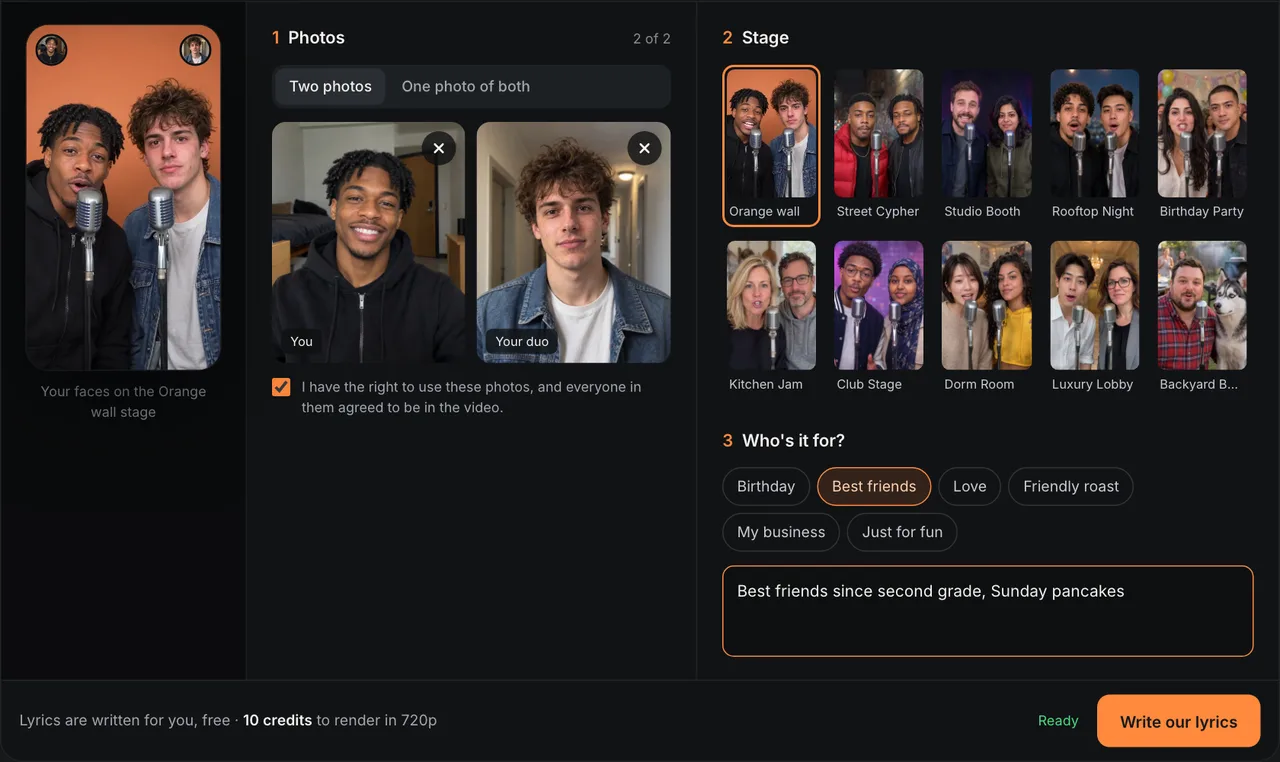Click the 'Who's it for?' heading
This screenshot has height=762, width=1280.
(793, 441)
